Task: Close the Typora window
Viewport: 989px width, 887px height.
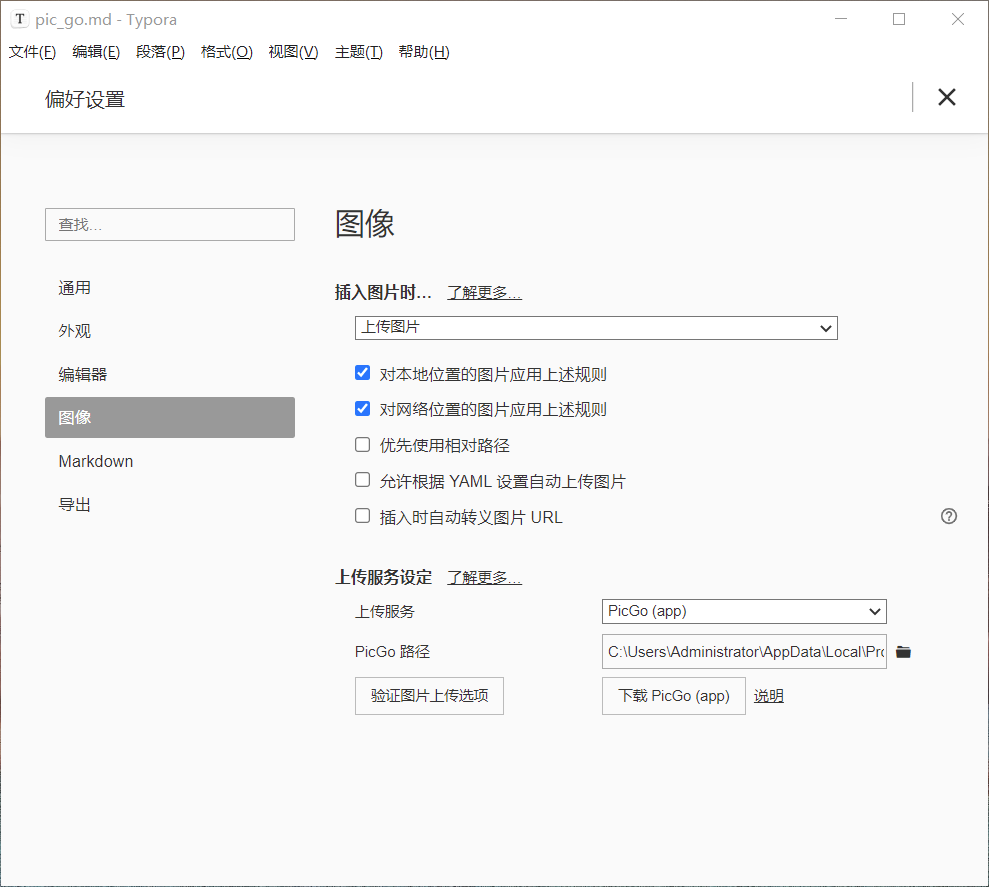Action: tap(957, 19)
